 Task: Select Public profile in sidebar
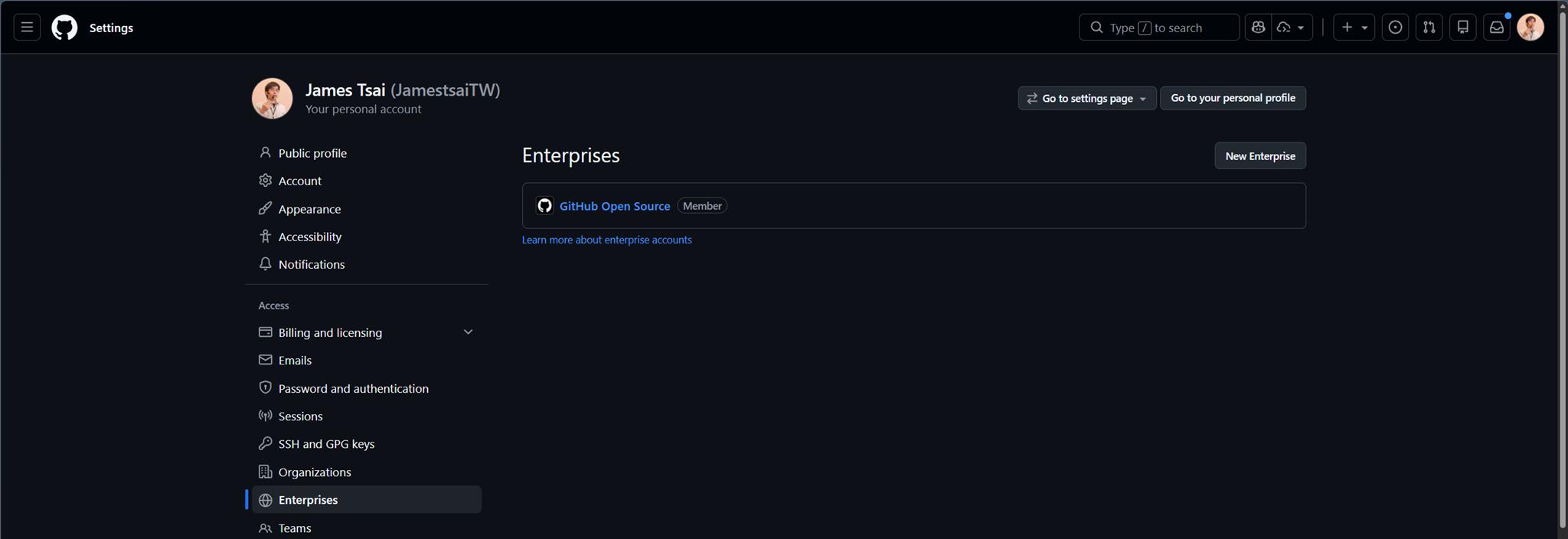[312, 153]
